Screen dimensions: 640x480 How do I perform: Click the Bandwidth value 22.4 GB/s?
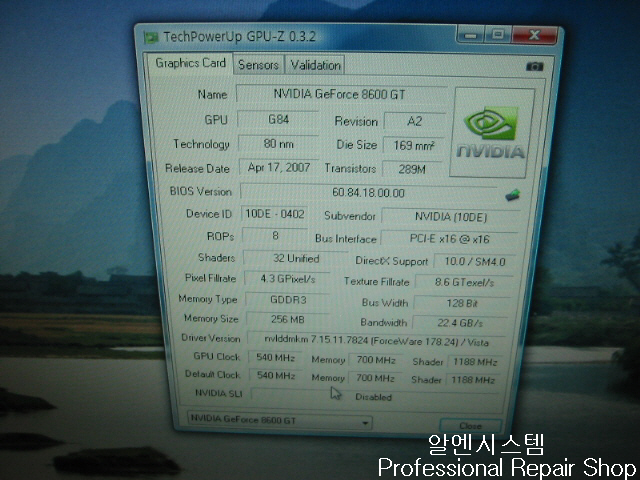pyautogui.click(x=460, y=323)
